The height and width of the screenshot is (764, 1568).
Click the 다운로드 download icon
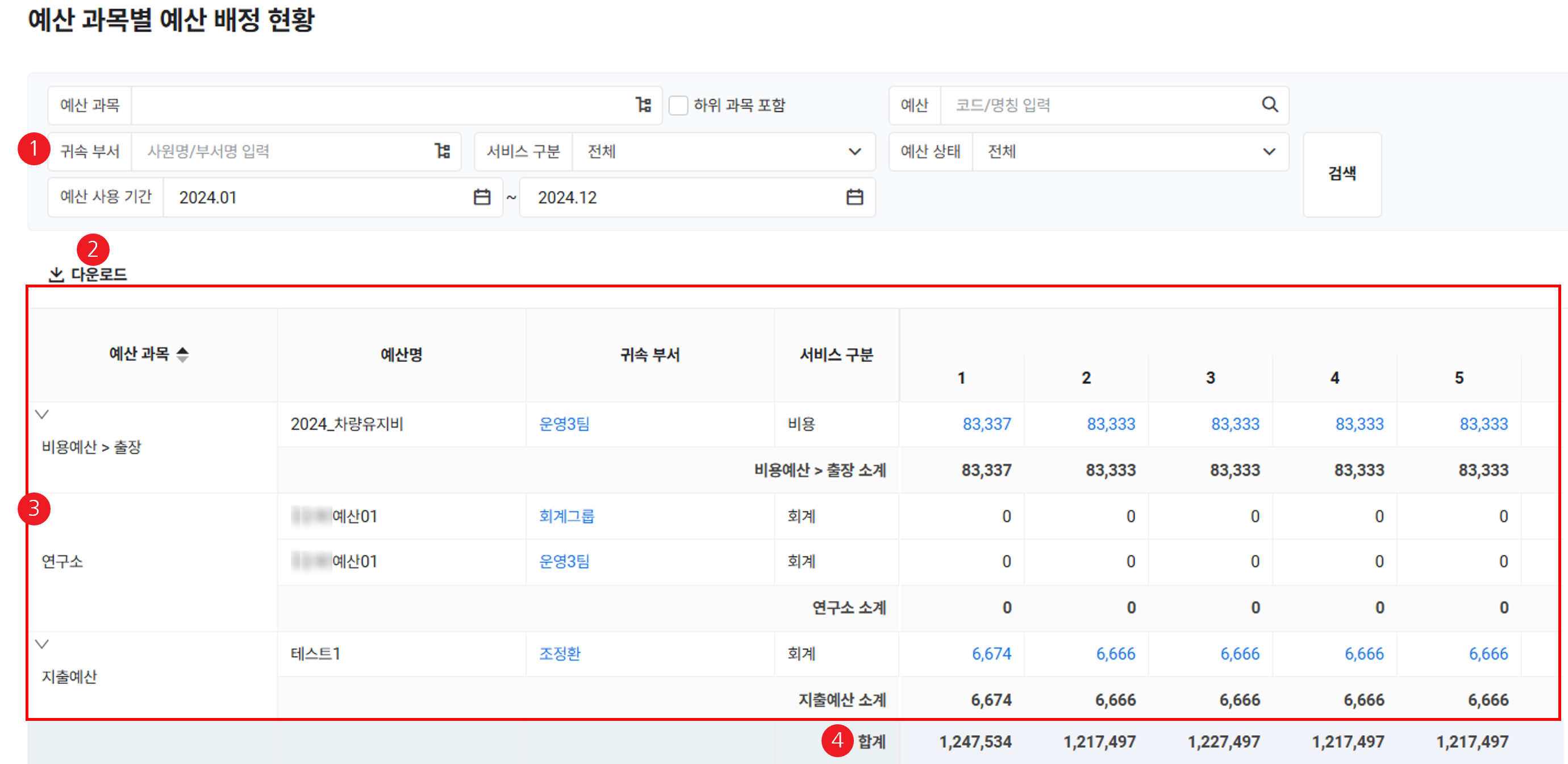pos(56,274)
